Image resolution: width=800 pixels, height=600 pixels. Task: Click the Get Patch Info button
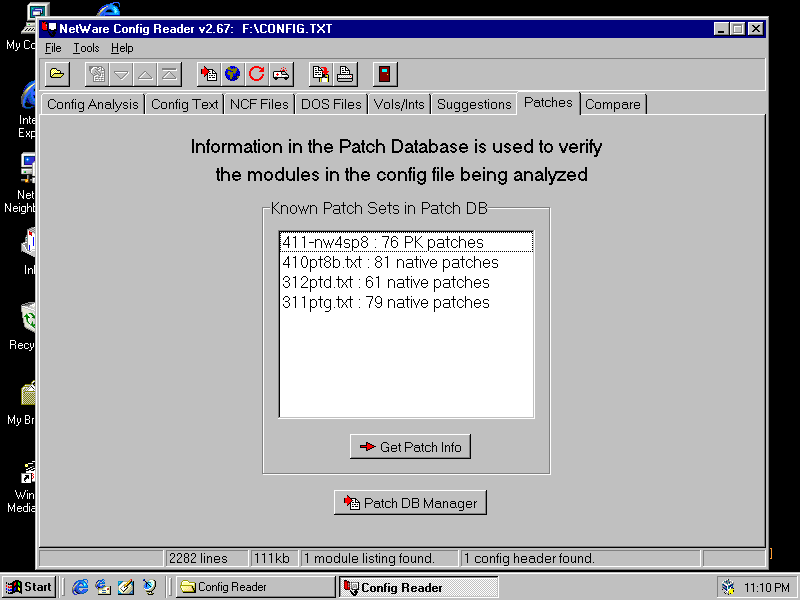click(410, 447)
